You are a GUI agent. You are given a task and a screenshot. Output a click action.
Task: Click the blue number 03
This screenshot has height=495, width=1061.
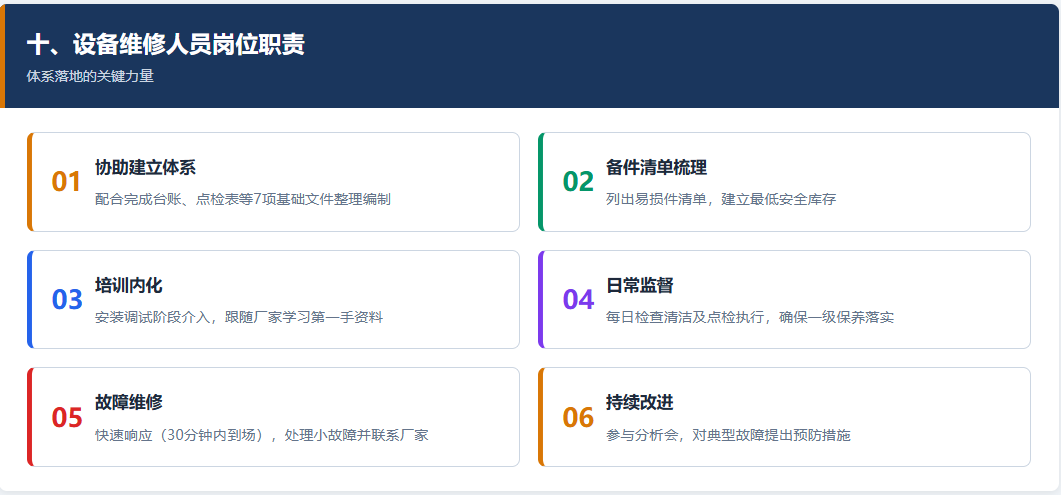pyautogui.click(x=67, y=300)
